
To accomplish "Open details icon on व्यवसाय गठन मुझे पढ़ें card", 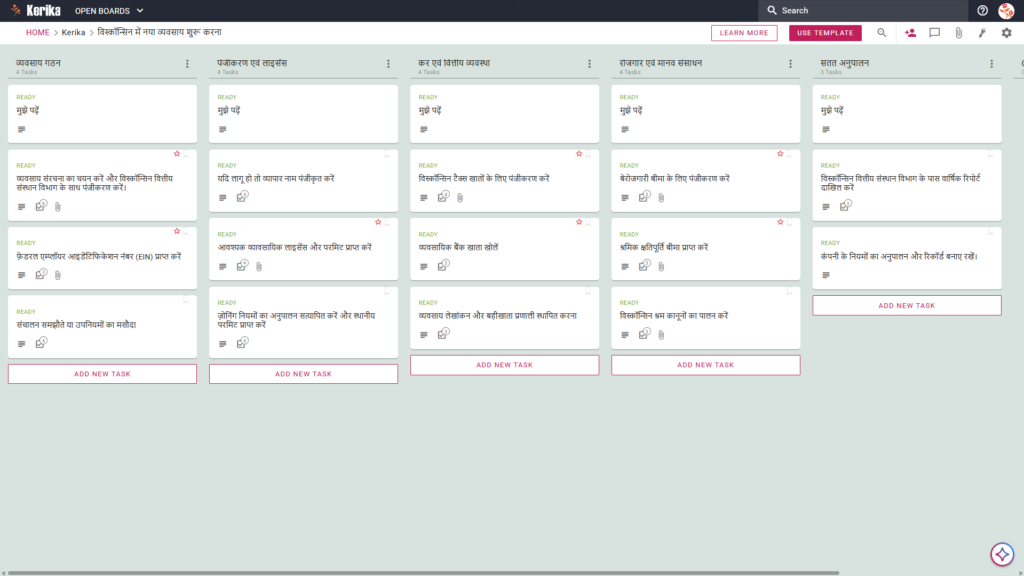I will [22, 130].
